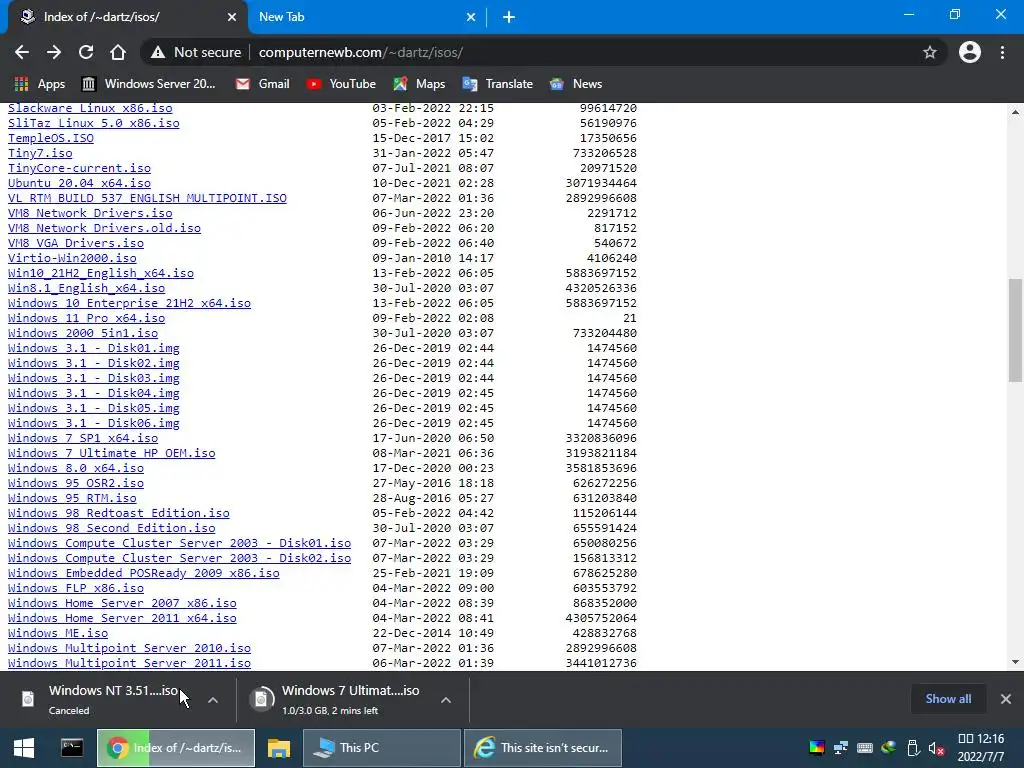Screen dimensions: 1024x768
Task: Open Windows_Home_Server_2011_x64.iso link
Action: point(122,618)
